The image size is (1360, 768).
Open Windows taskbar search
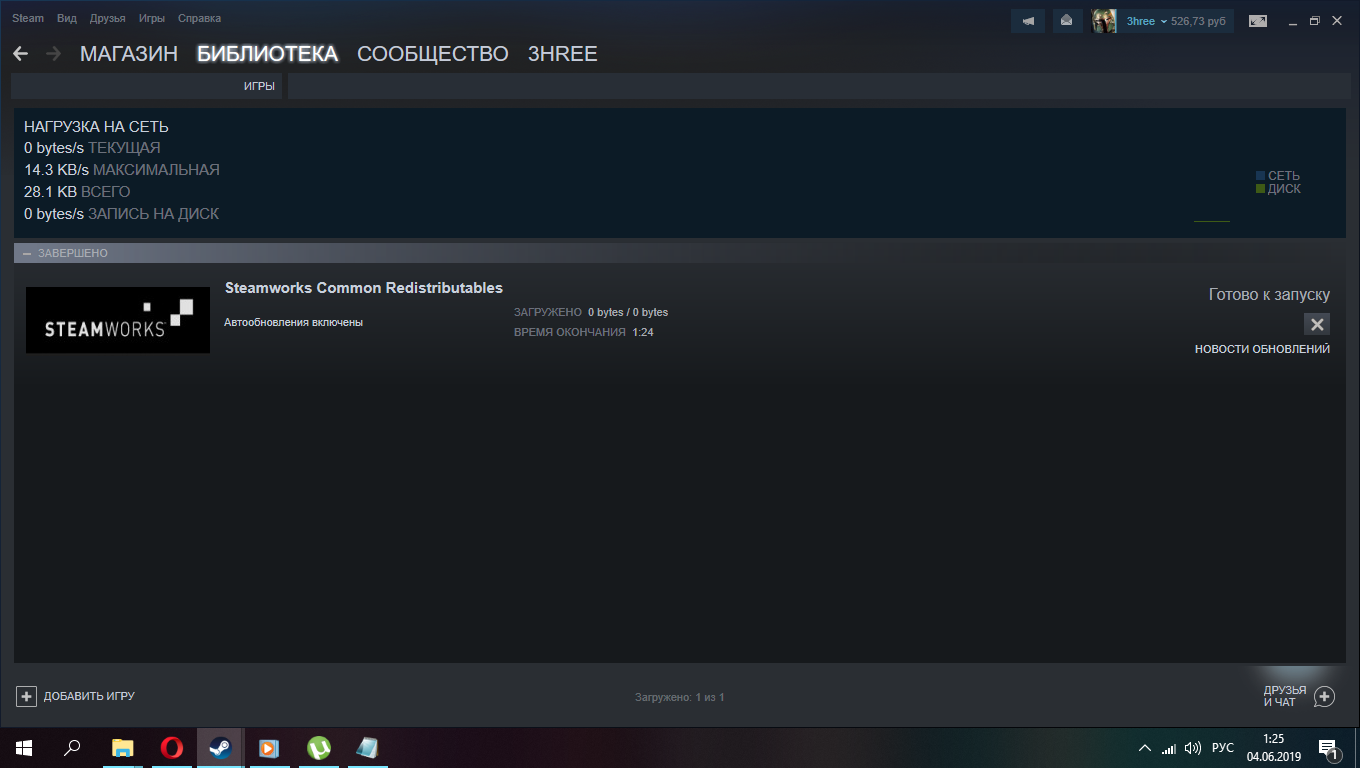tap(72, 748)
